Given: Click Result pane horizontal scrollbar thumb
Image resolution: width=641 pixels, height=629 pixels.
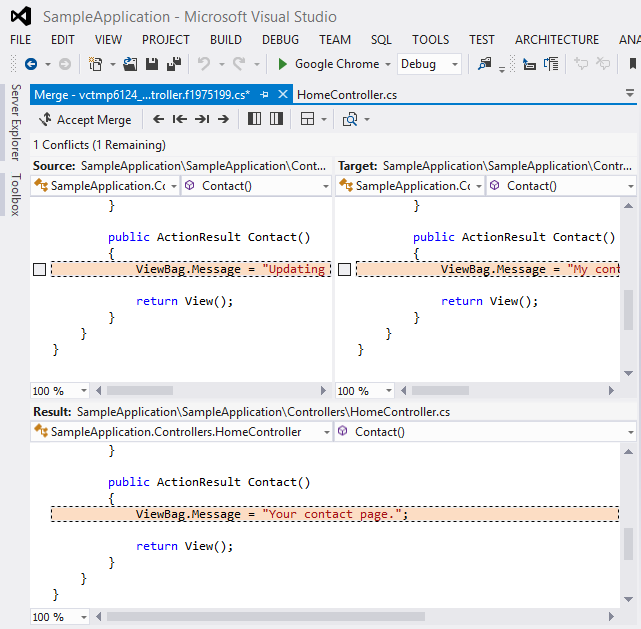Looking at the screenshot, I should (266, 617).
